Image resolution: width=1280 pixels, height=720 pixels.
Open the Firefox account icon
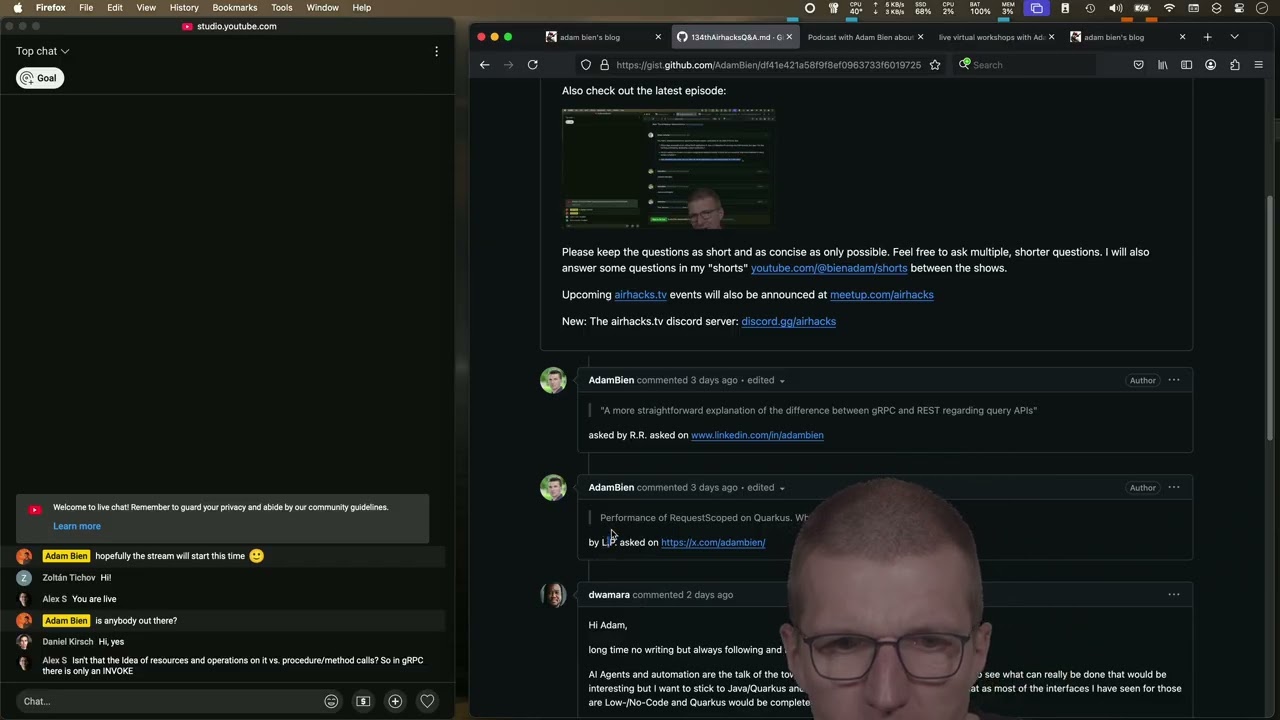click(x=1210, y=65)
